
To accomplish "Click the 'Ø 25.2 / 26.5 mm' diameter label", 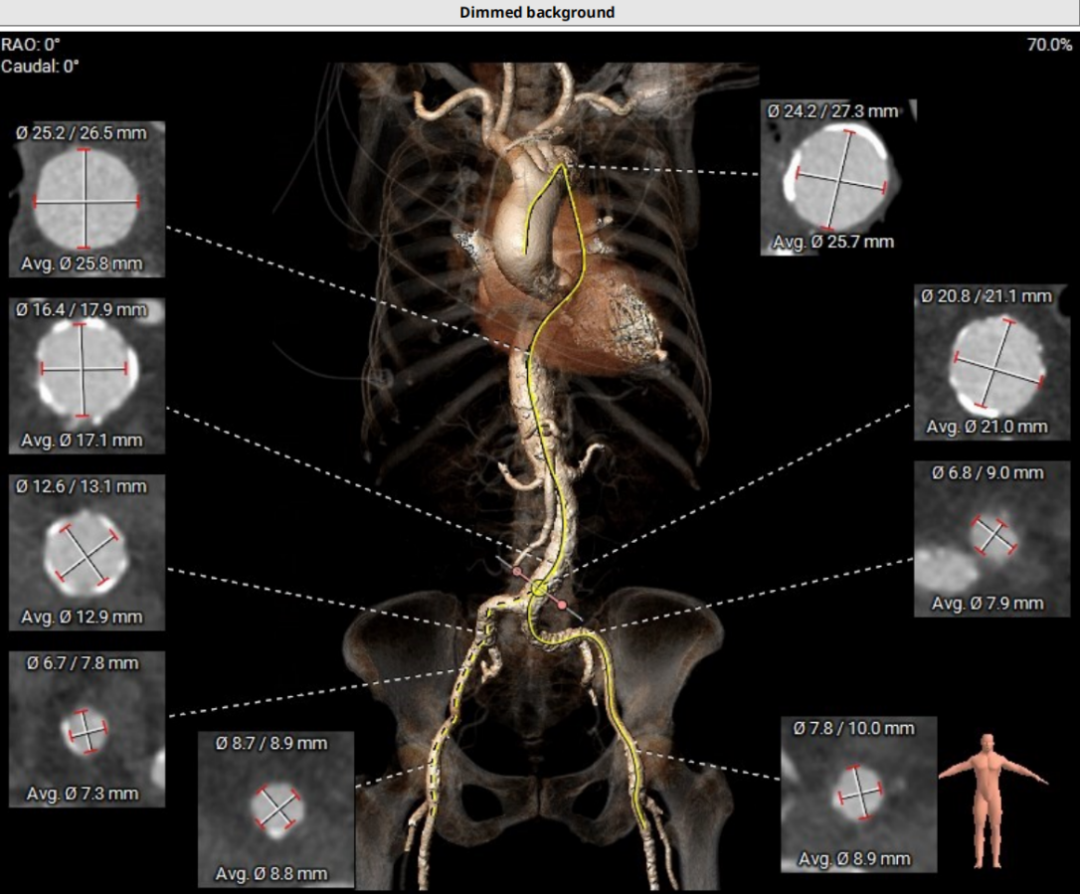I will pyautogui.click(x=82, y=133).
